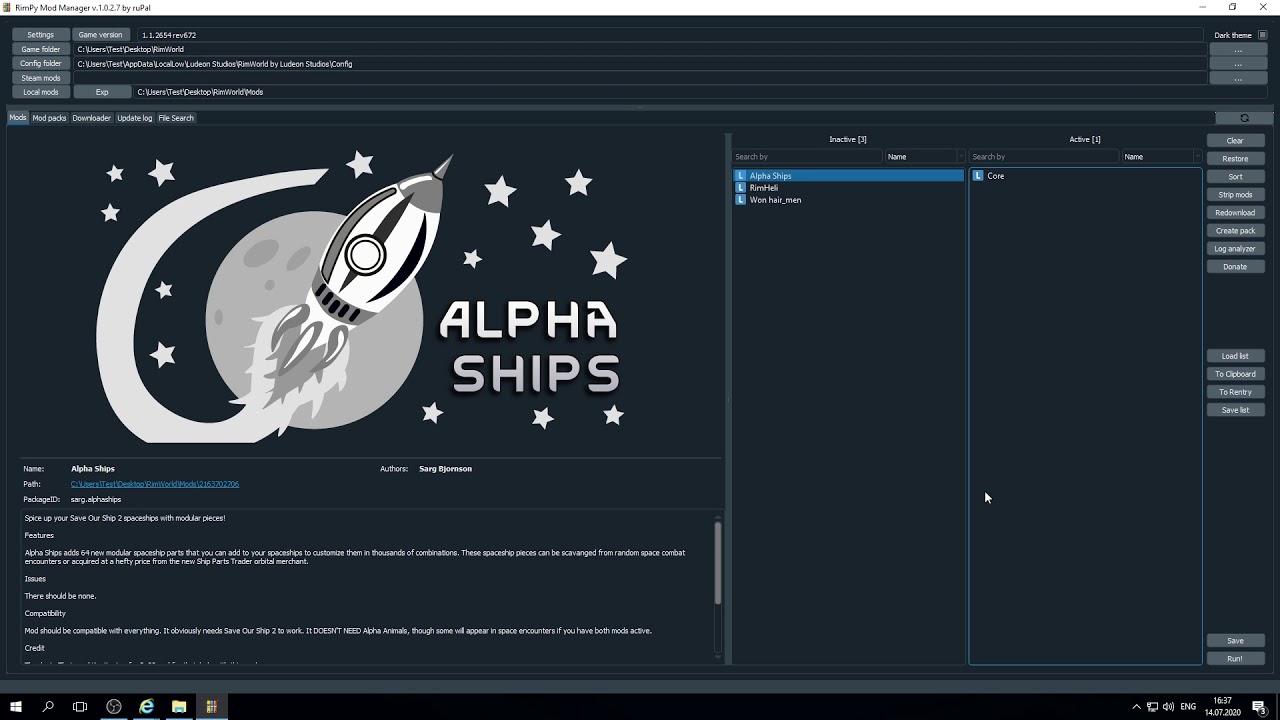
Task: Switch to the Mod packs tab
Action: tap(49, 118)
